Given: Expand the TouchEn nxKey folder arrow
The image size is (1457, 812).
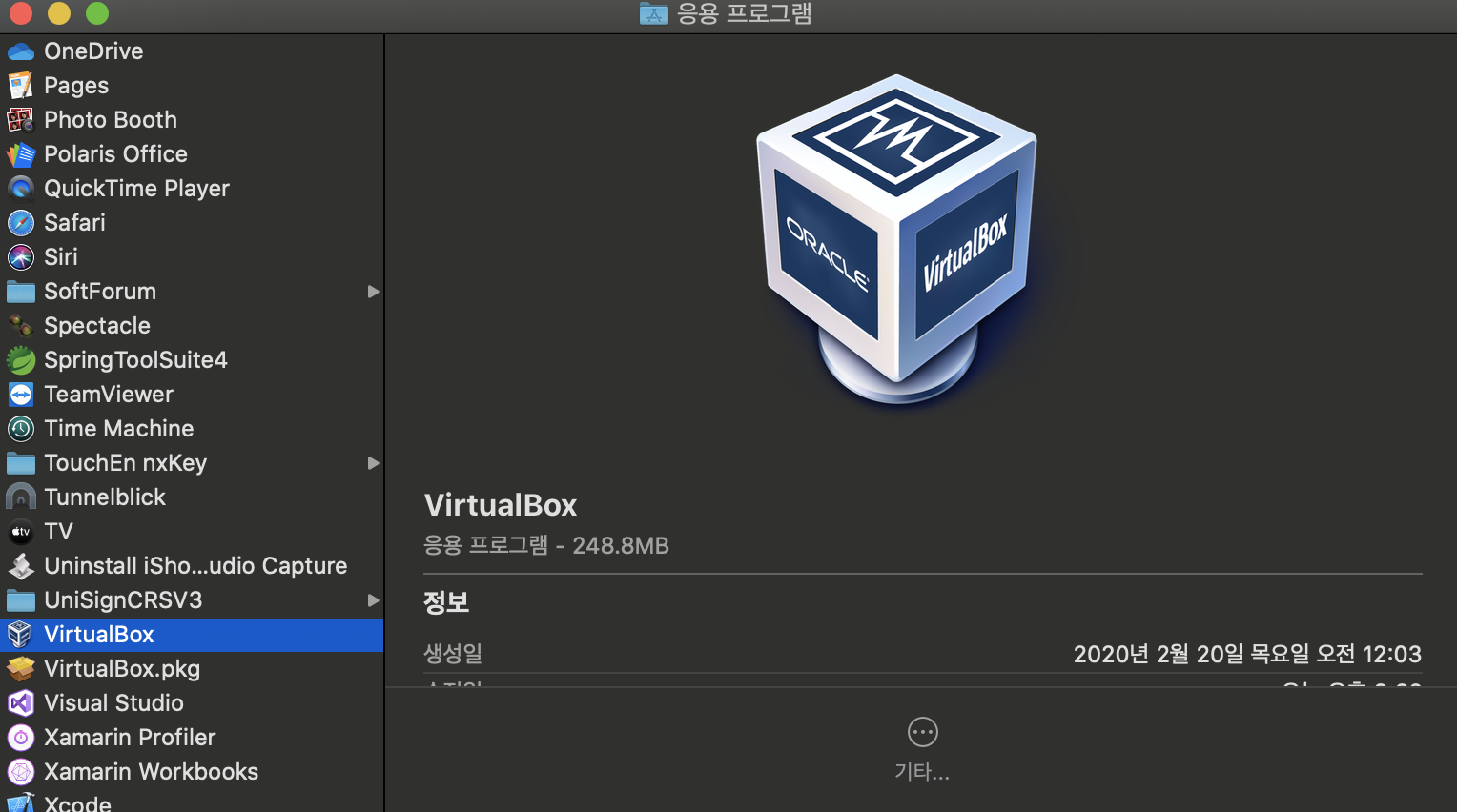Looking at the screenshot, I should click(373, 463).
